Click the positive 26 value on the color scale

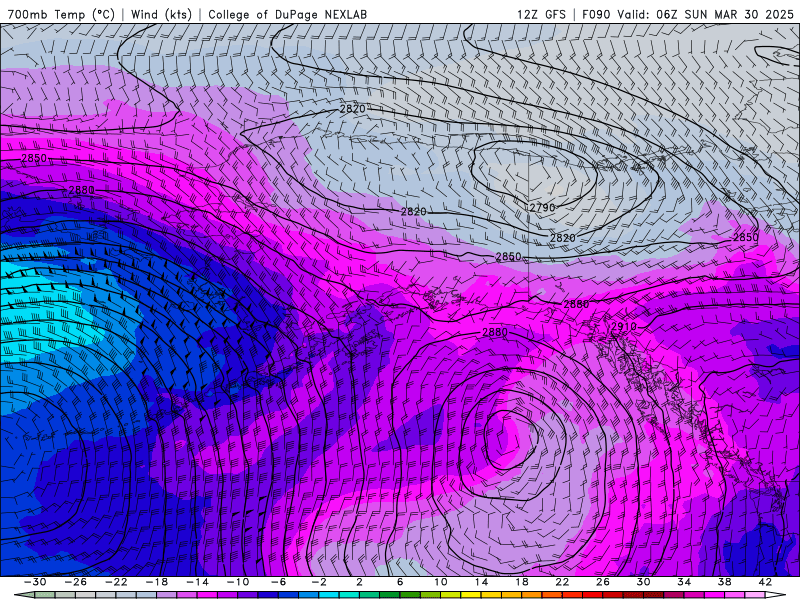click(x=603, y=582)
